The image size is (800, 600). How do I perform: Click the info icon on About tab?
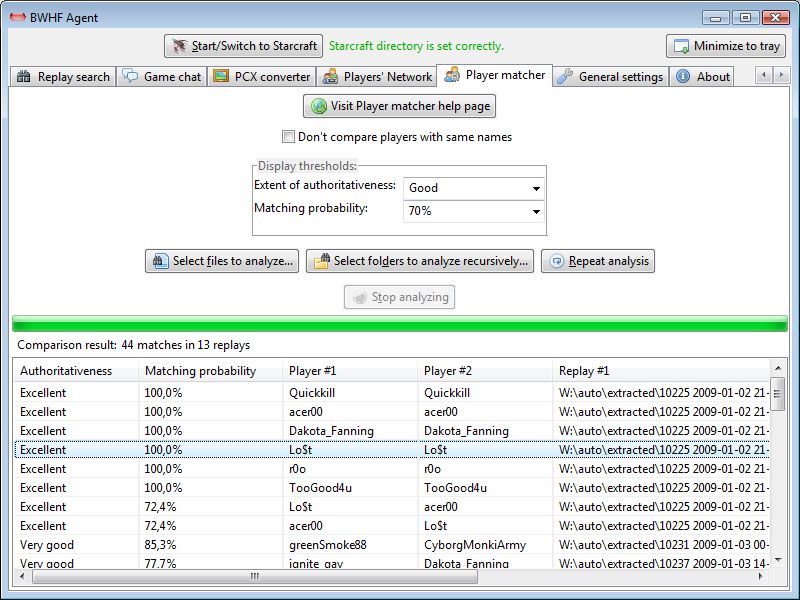point(683,77)
